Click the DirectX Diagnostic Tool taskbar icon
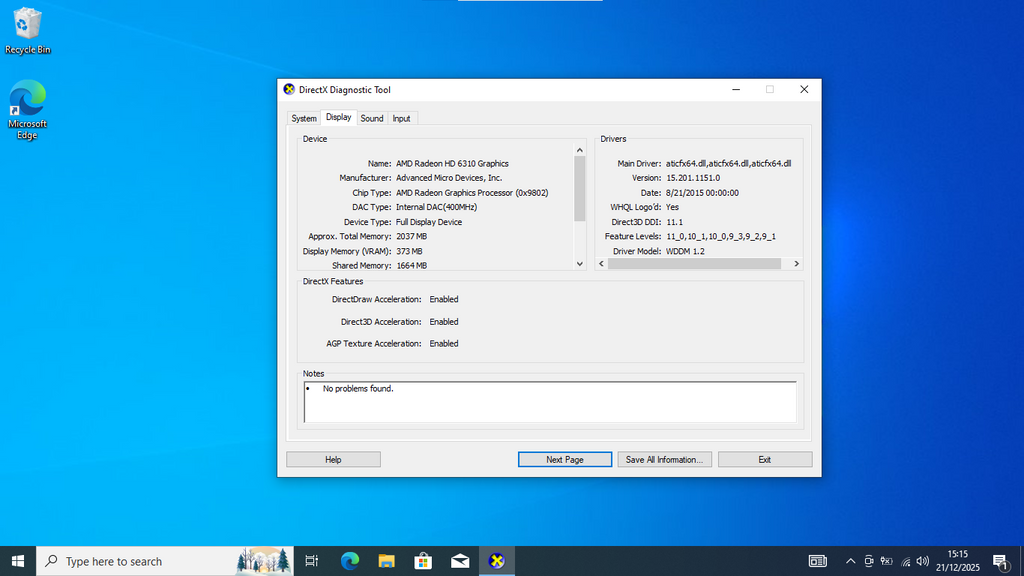This screenshot has width=1024, height=576. pos(496,561)
